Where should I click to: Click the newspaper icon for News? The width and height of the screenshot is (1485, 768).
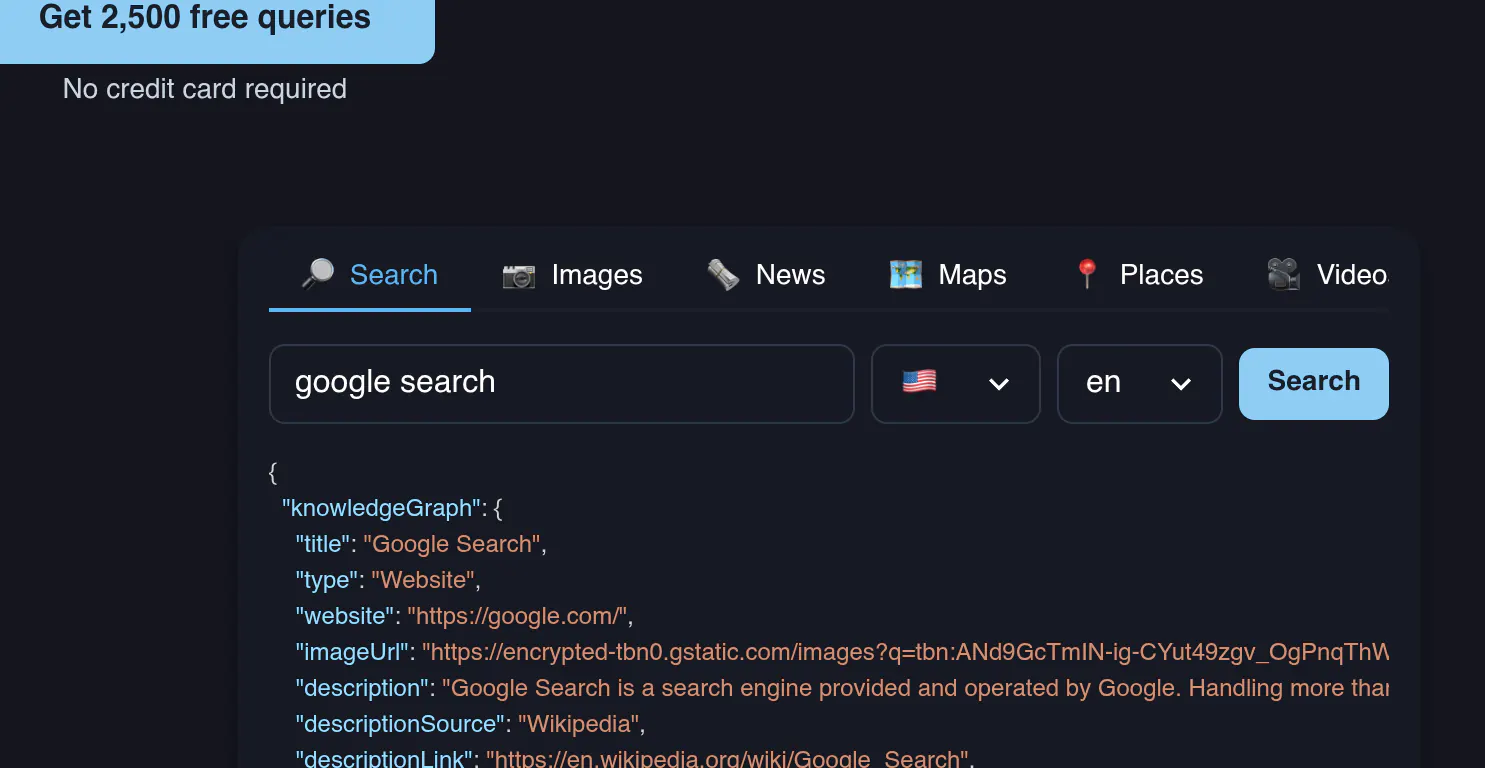pyautogui.click(x=723, y=275)
